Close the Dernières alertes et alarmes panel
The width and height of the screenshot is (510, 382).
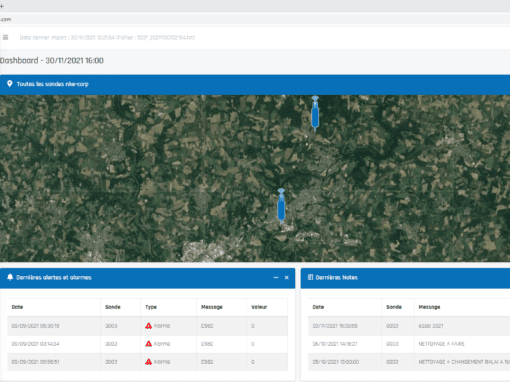[287, 277]
